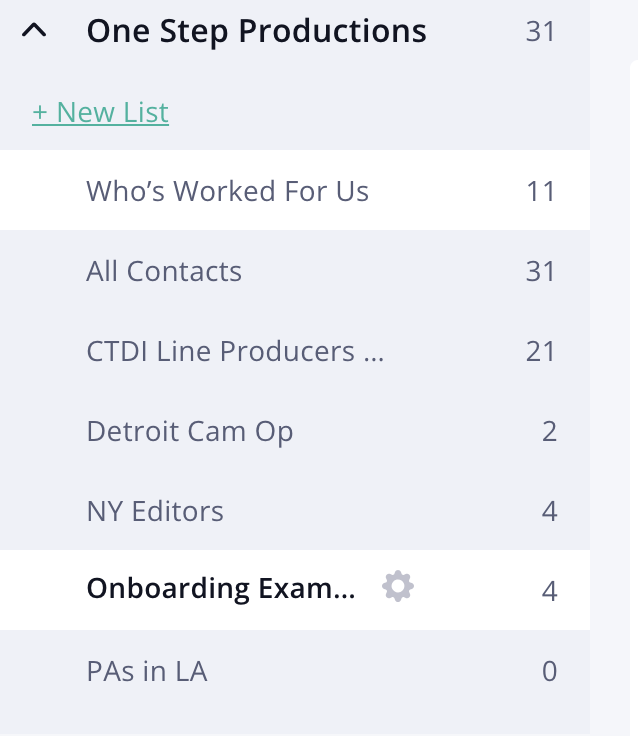Click the 4 count next to NY Editors

pos(549,511)
